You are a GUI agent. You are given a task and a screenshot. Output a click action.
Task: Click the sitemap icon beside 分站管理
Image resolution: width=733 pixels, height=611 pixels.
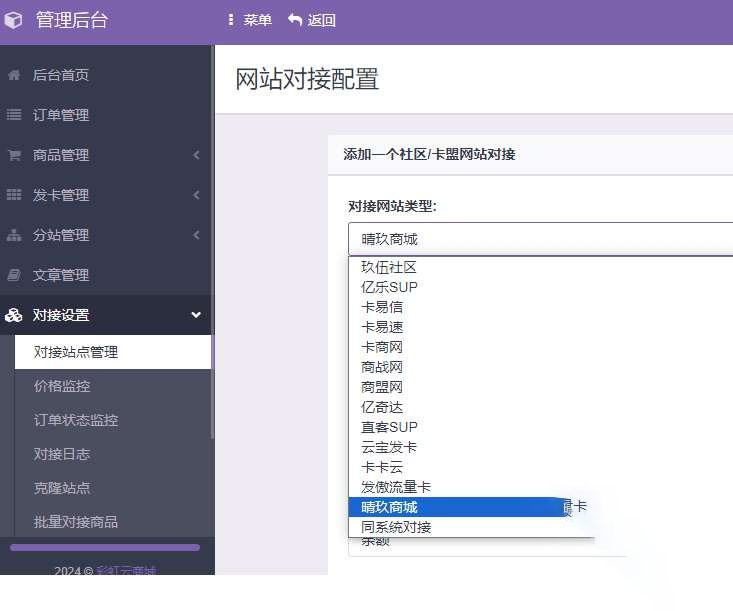pos(14,235)
